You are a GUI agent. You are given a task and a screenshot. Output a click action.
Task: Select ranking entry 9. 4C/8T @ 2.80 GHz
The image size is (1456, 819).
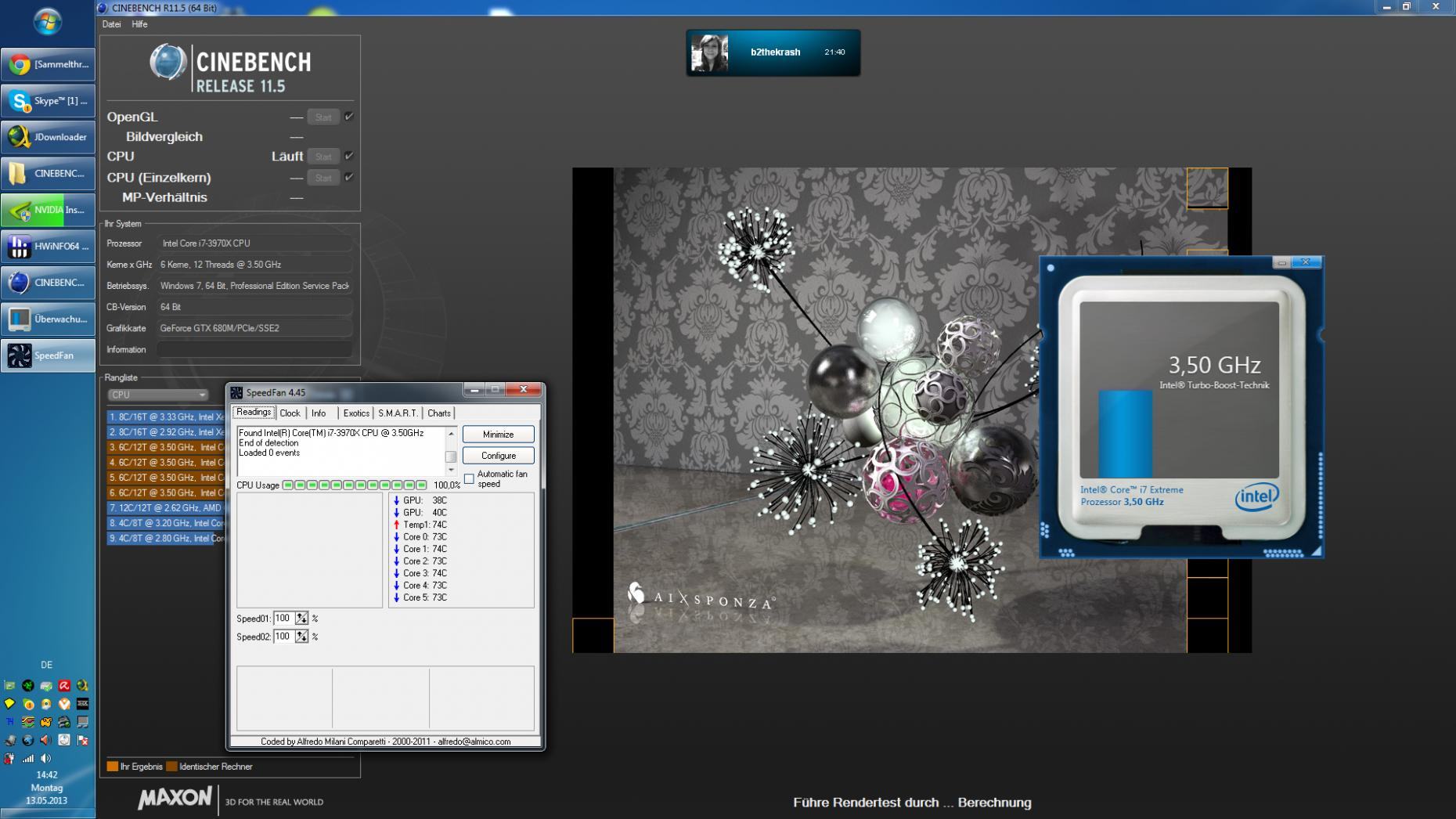[x=166, y=539]
